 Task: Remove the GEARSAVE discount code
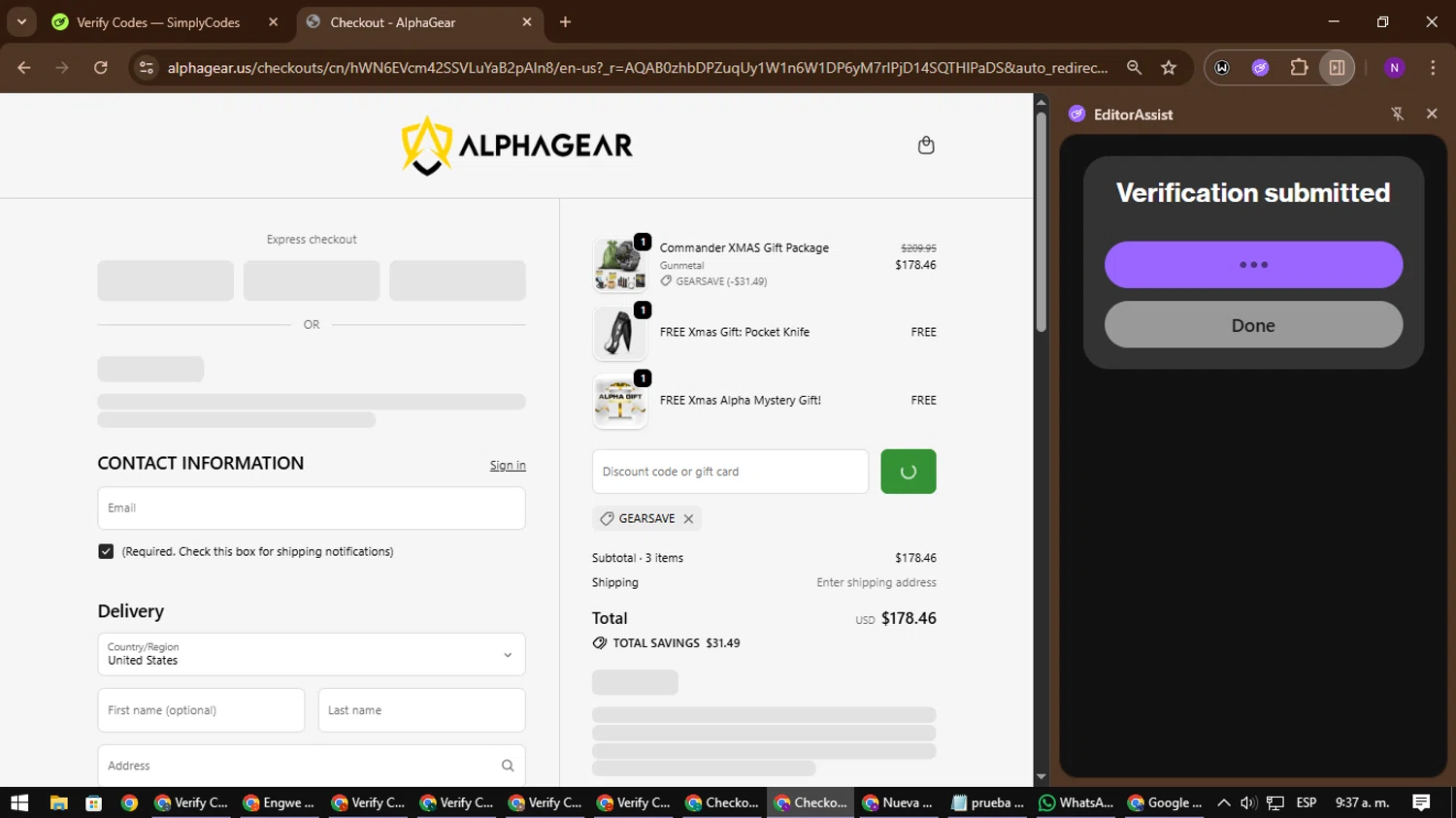pyautogui.click(x=688, y=519)
